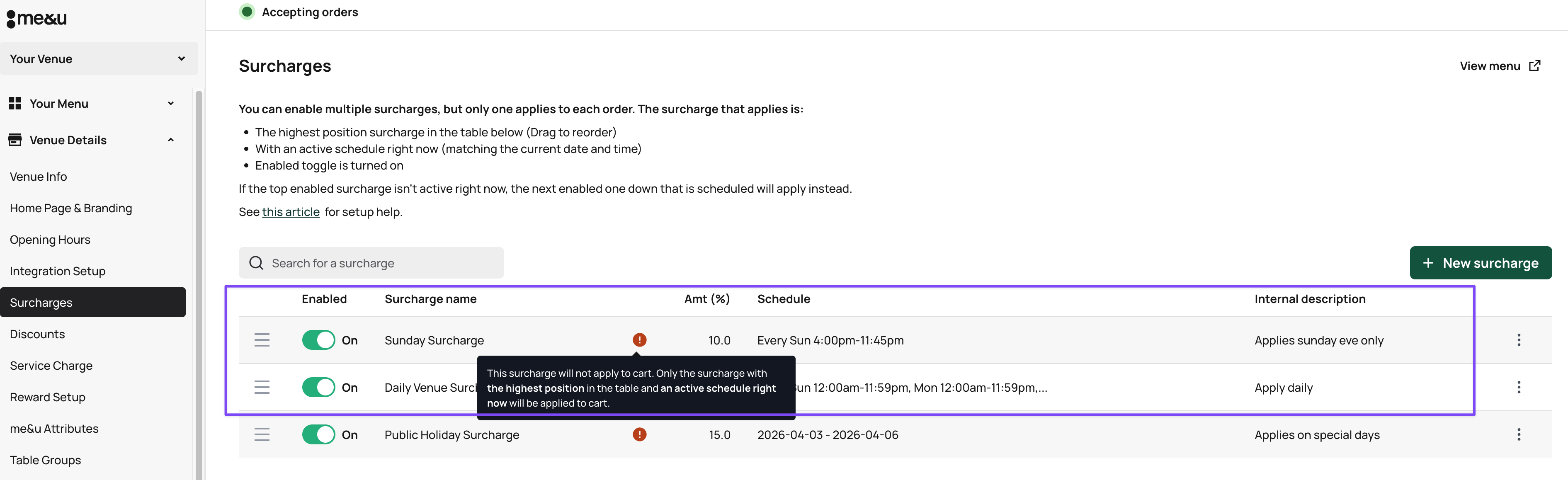Viewport: 1568px width, 480px height.
Task: Click the warning icon on Public Holiday Surcharge
Action: pos(639,434)
